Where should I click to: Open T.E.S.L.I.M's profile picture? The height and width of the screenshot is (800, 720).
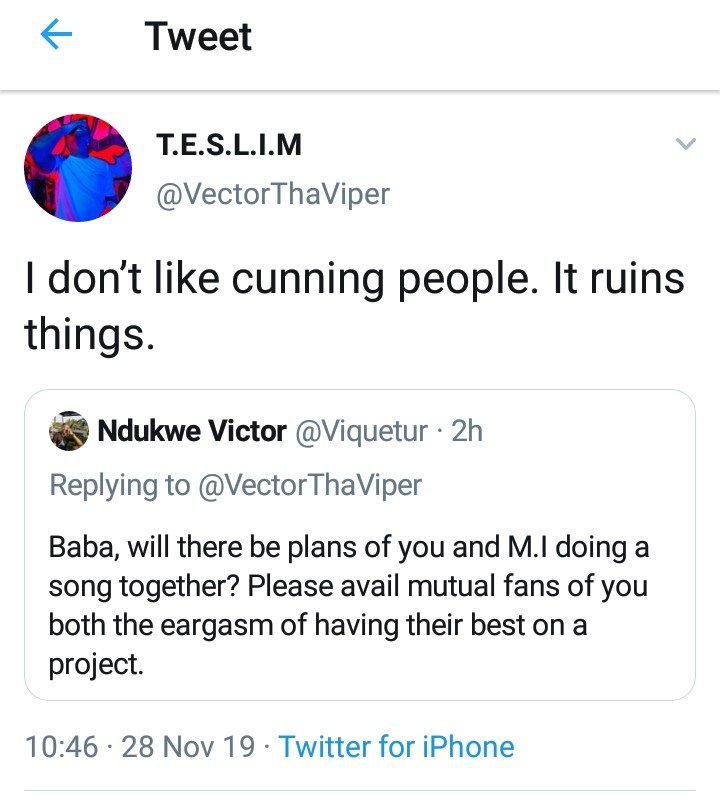pyautogui.click(x=78, y=167)
